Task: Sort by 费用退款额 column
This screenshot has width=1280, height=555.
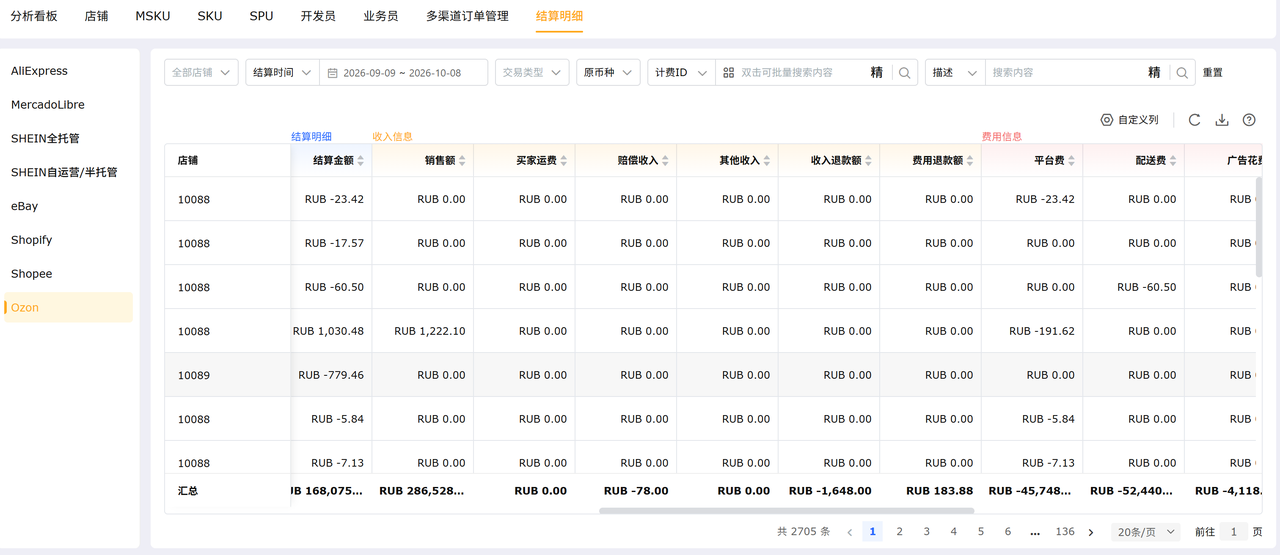Action: (970, 161)
